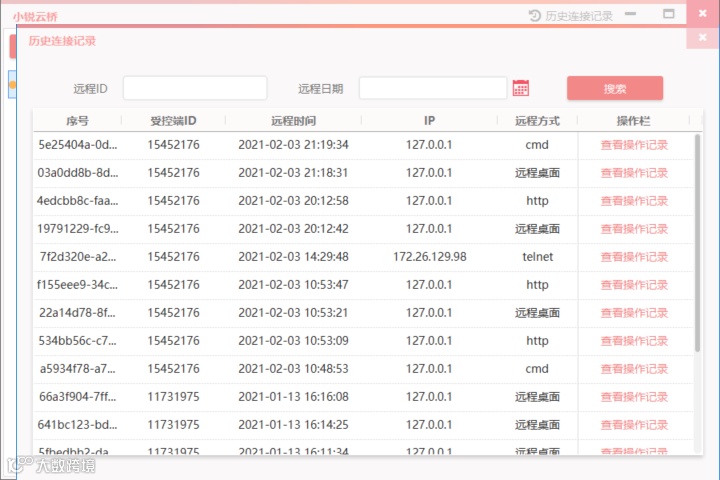720x480 pixels.
Task: Open 查看操作记录 for 10:53:47 row
Action: point(634,285)
